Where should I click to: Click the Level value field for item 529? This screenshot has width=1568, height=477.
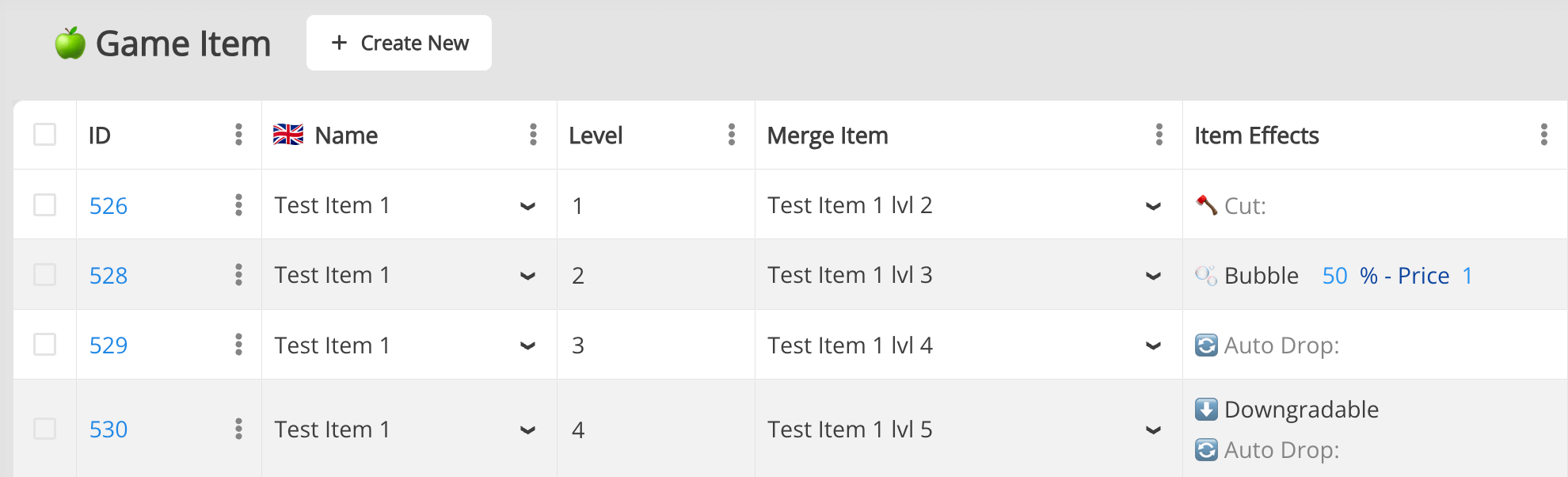[578, 345]
